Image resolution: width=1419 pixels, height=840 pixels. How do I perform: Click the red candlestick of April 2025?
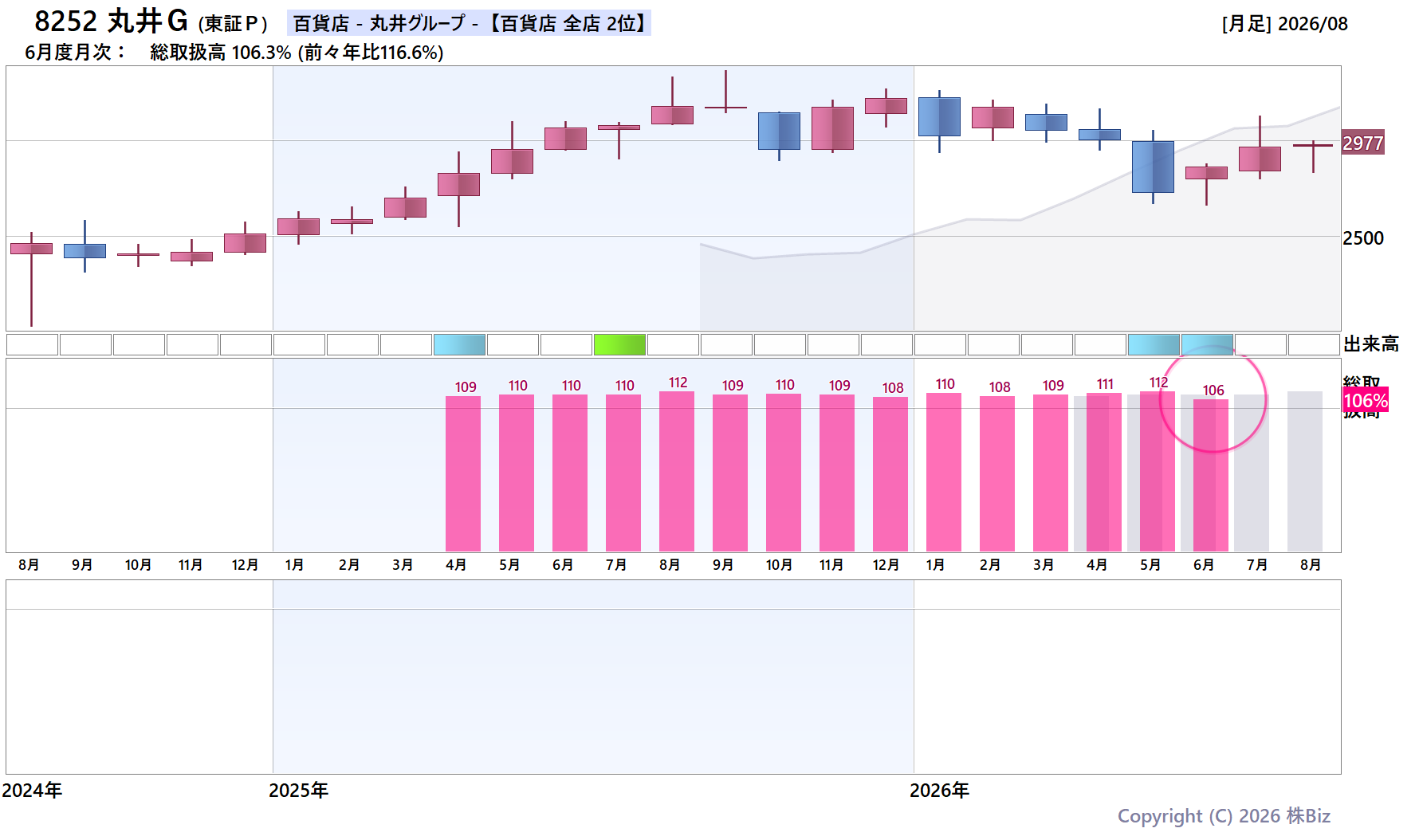coord(458,184)
